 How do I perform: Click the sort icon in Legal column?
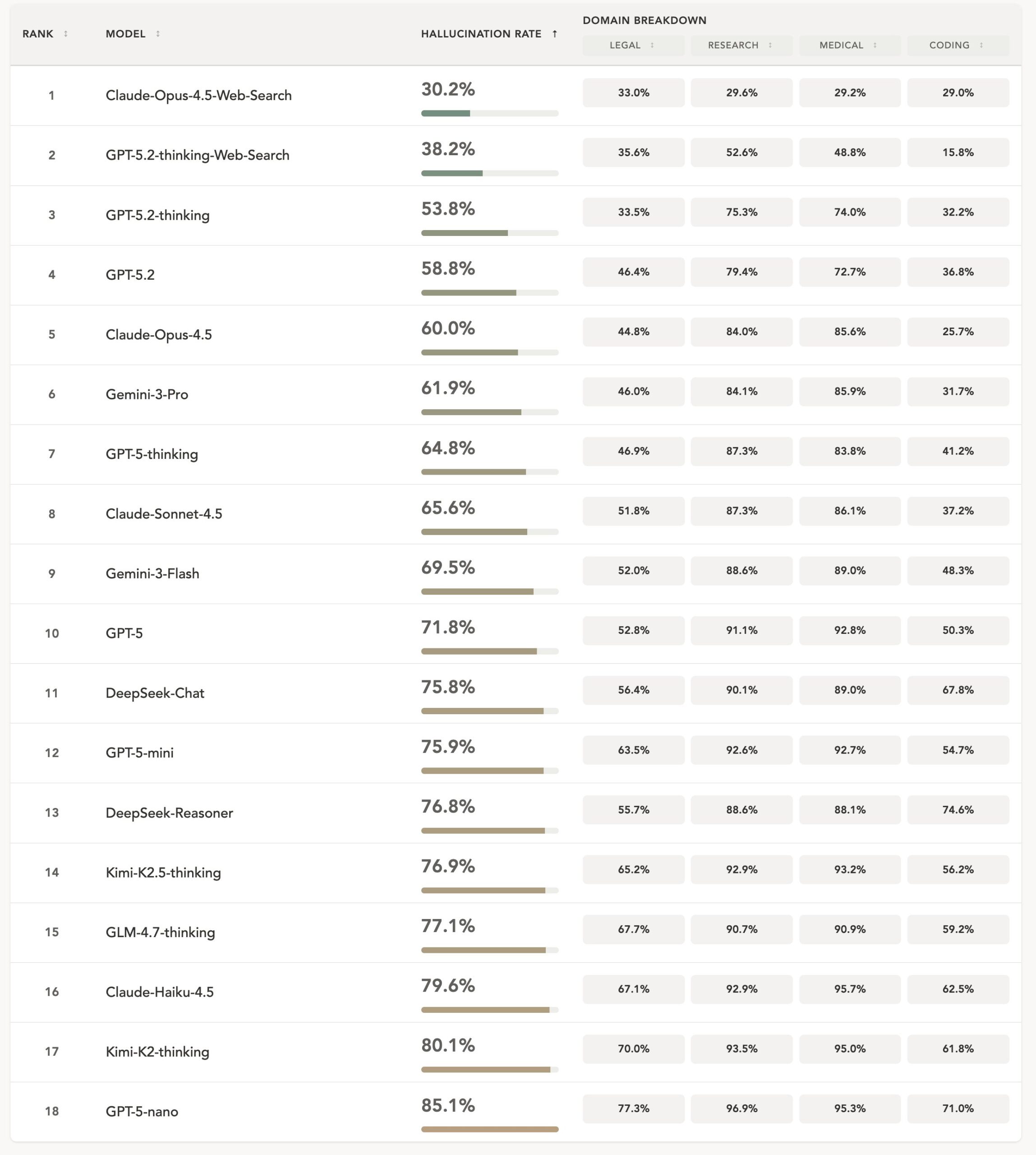(652, 45)
